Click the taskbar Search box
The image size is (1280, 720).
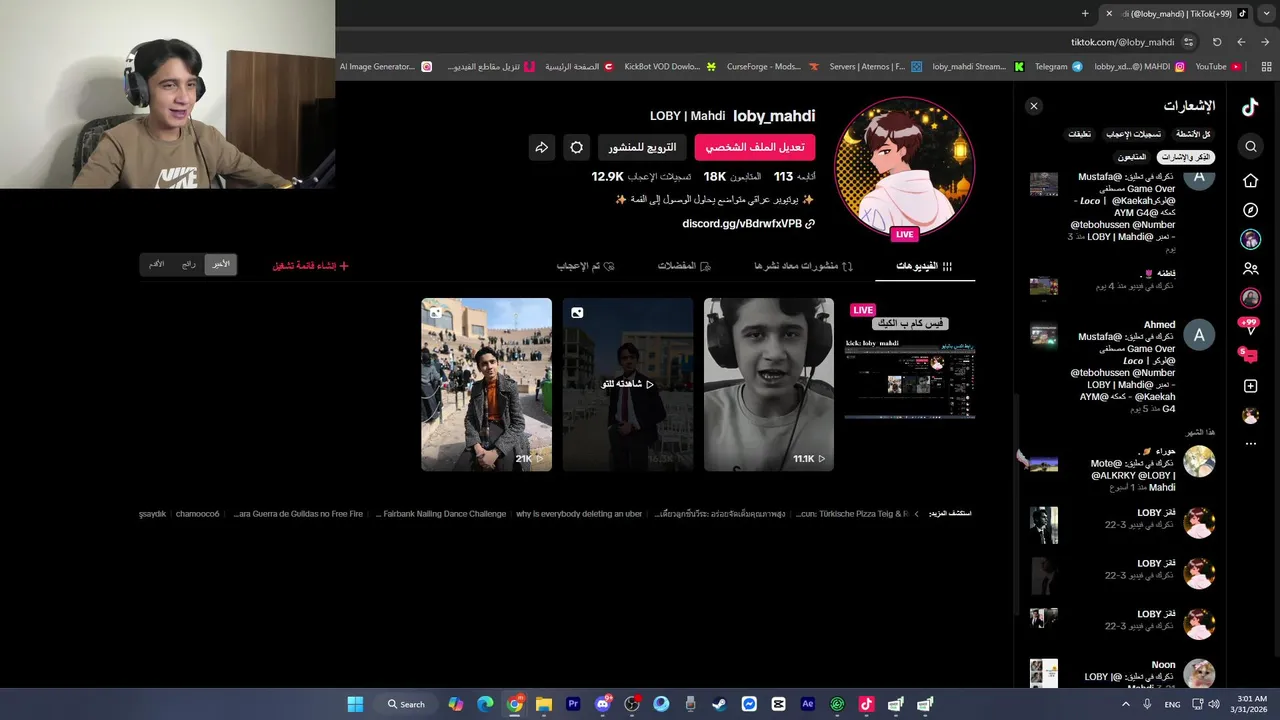406,704
